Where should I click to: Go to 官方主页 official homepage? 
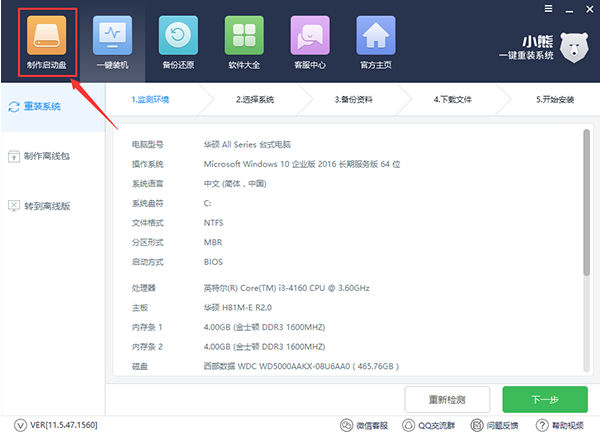376,42
